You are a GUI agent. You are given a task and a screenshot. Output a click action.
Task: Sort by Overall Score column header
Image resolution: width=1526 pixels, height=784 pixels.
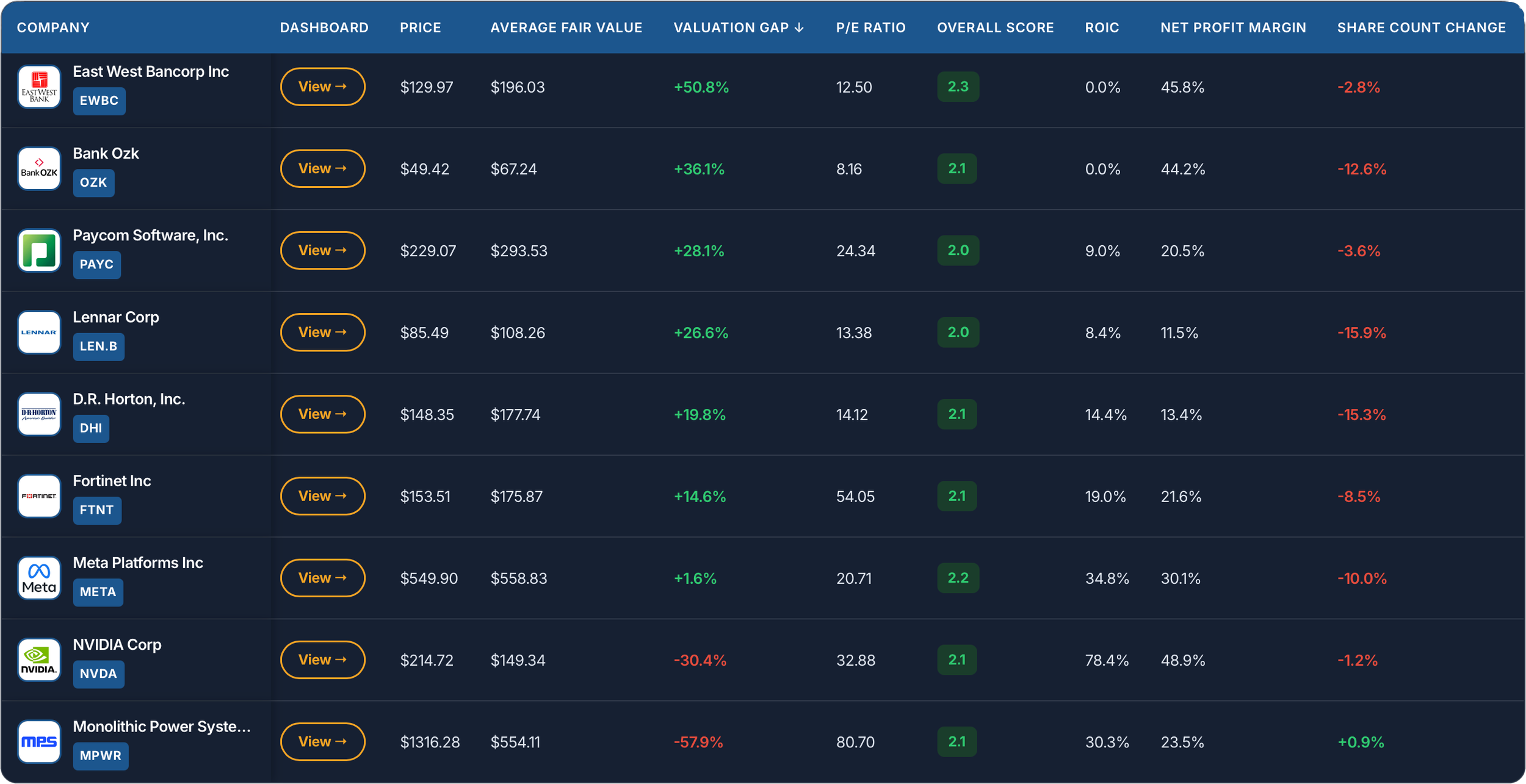point(995,27)
